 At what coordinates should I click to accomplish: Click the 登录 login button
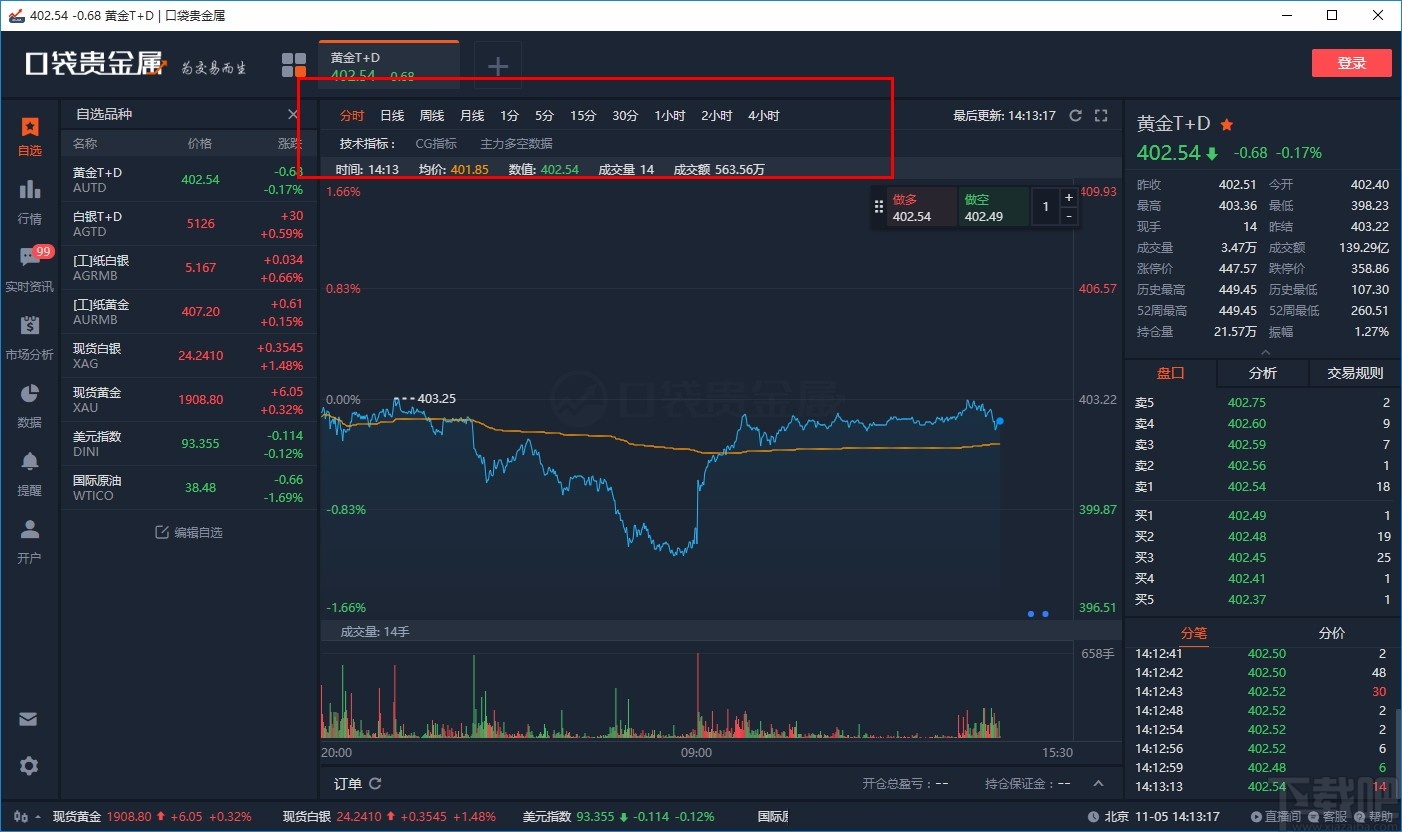click(1351, 62)
